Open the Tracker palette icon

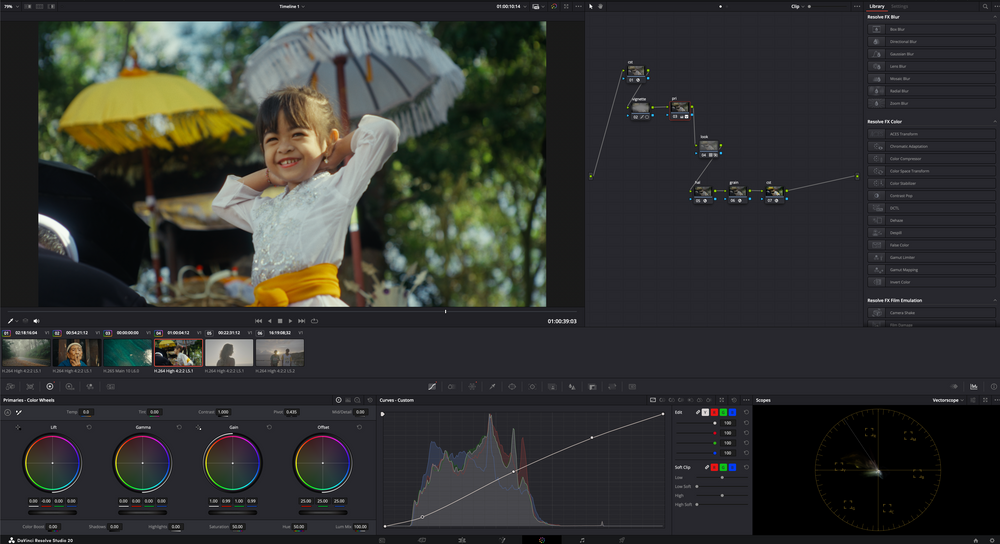533,386
